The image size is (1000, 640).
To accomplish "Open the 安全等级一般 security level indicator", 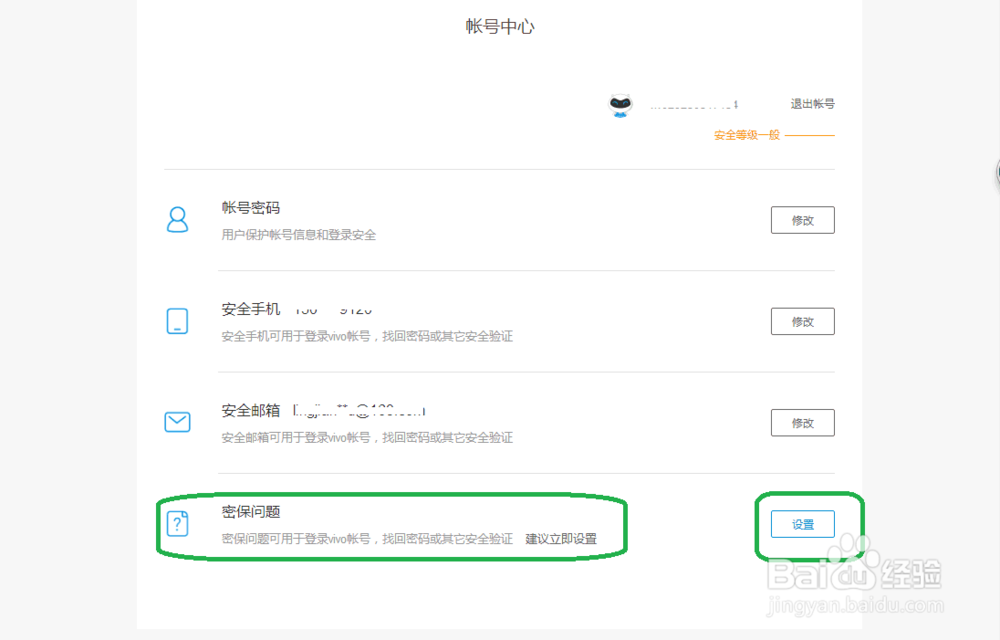I will click(x=746, y=134).
